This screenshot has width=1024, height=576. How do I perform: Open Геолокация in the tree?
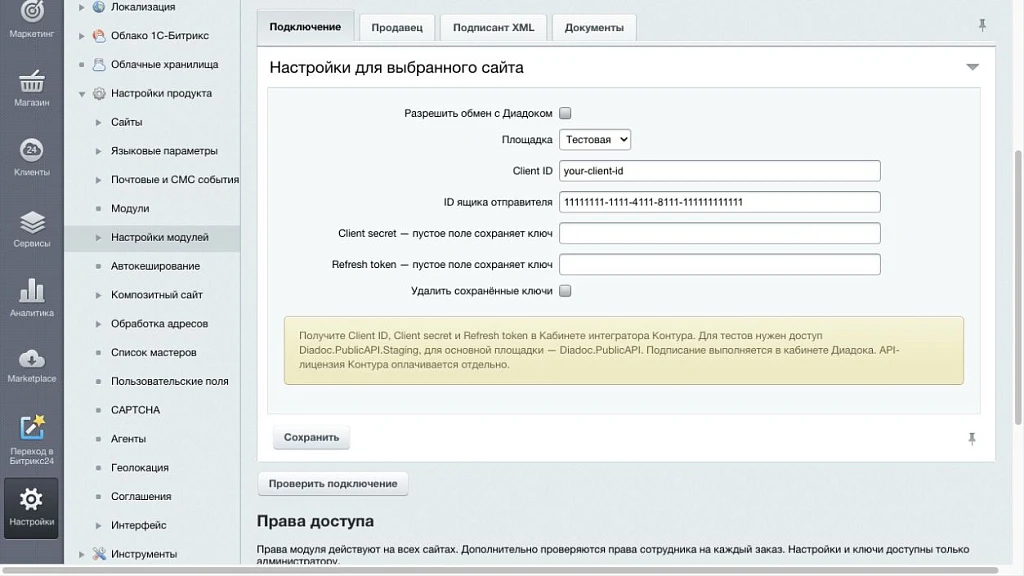click(140, 468)
